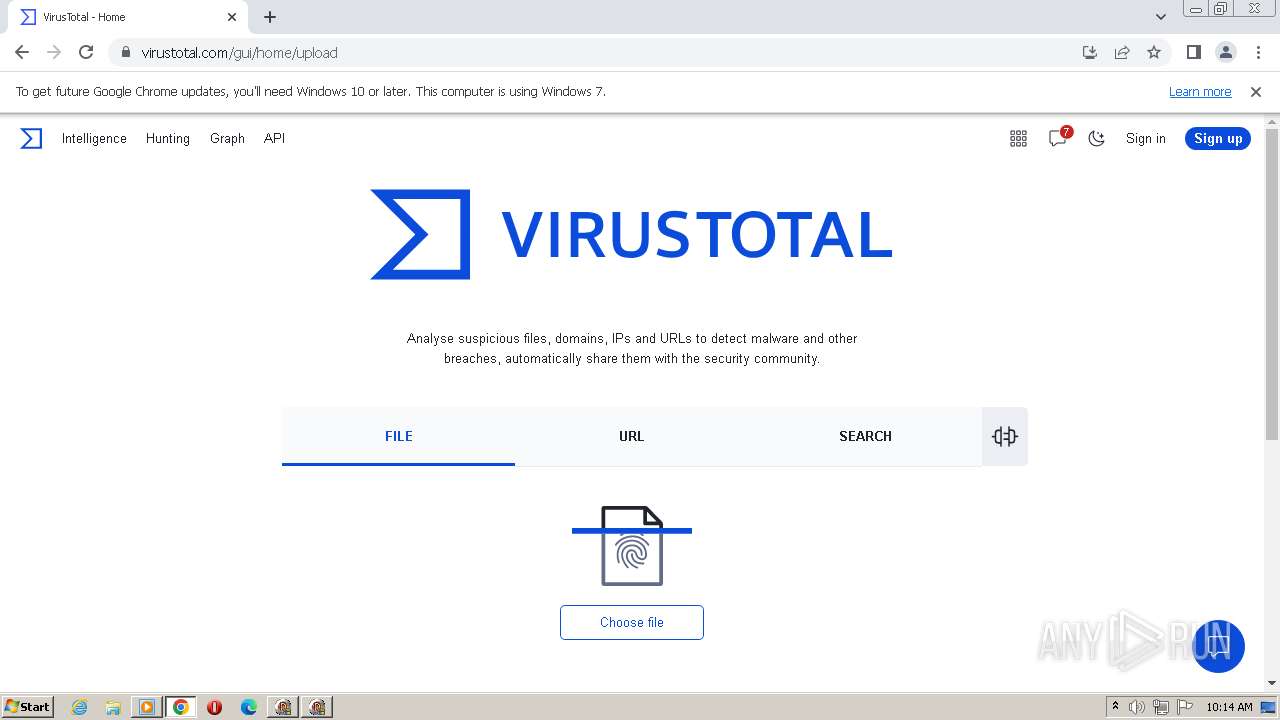Open the widget icon beside SEARCH tab
This screenshot has width=1280, height=720.
1005,436
